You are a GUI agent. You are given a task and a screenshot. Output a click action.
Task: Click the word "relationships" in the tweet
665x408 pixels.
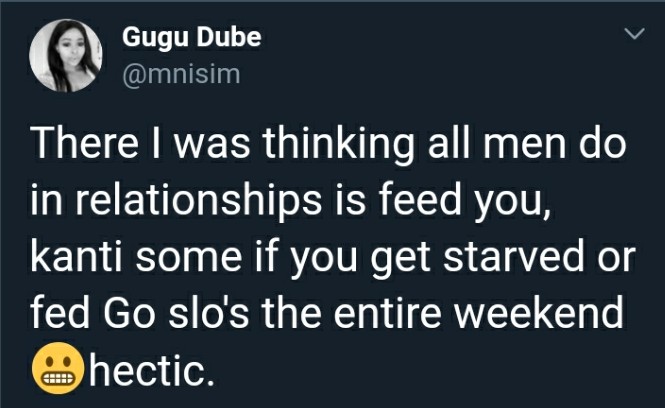click(198, 201)
